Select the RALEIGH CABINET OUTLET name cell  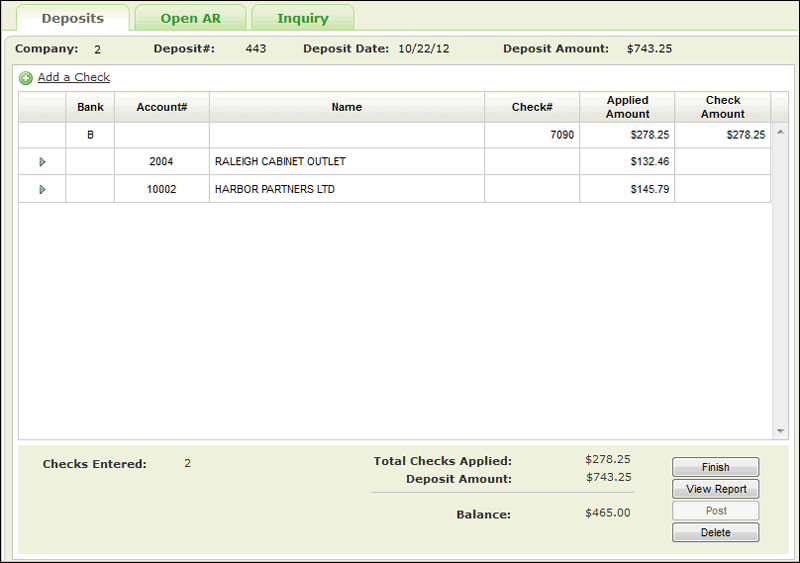pyautogui.click(x=347, y=161)
